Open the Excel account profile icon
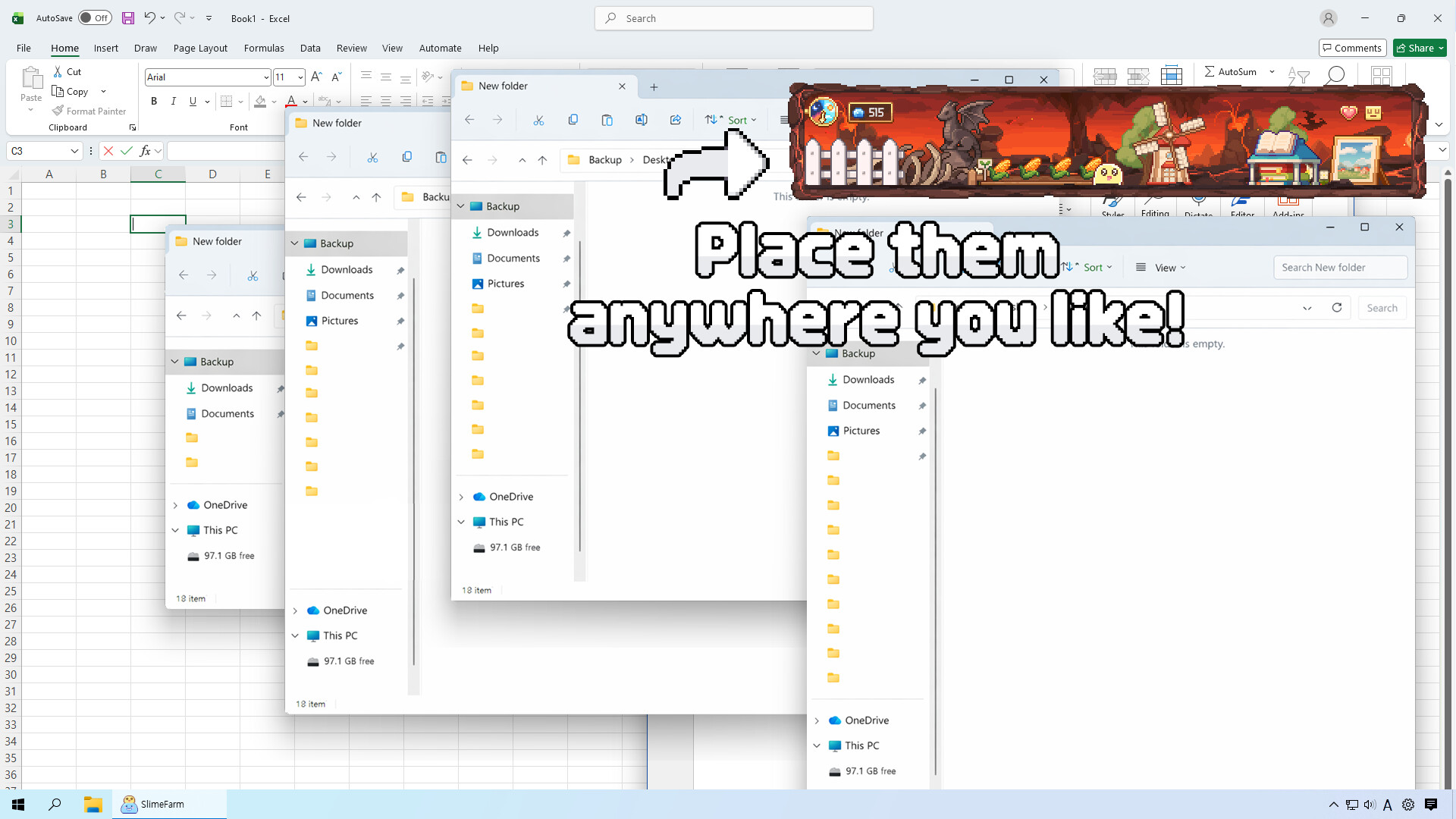 click(x=1328, y=18)
